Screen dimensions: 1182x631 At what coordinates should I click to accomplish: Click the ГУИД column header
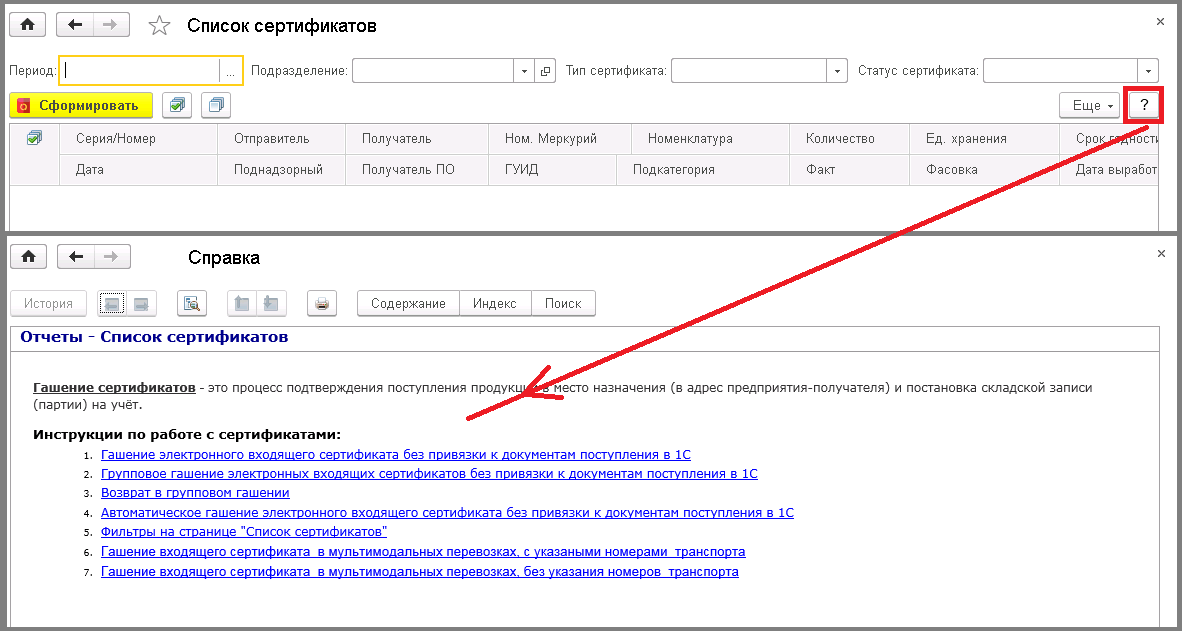[552, 170]
